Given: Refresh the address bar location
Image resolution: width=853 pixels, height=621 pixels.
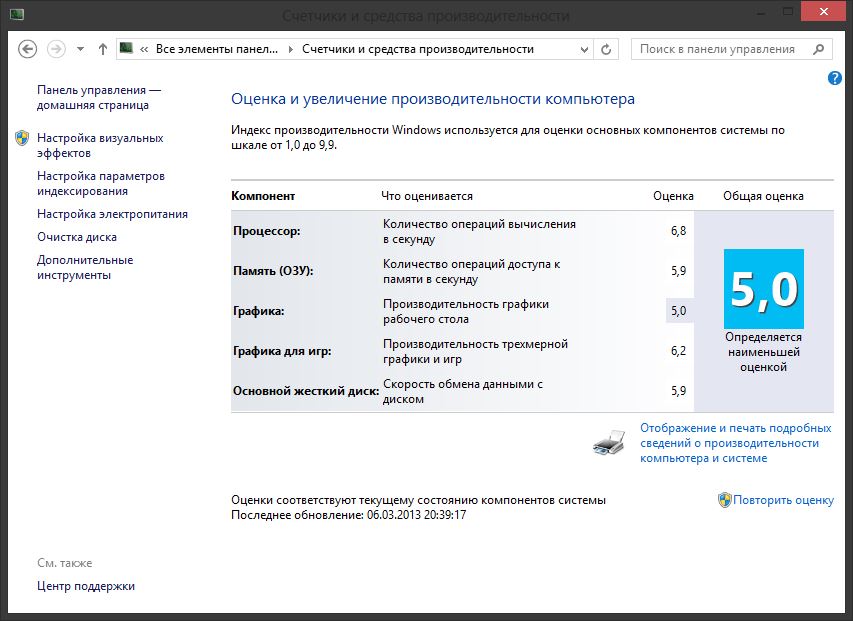Looking at the screenshot, I should coord(607,49).
